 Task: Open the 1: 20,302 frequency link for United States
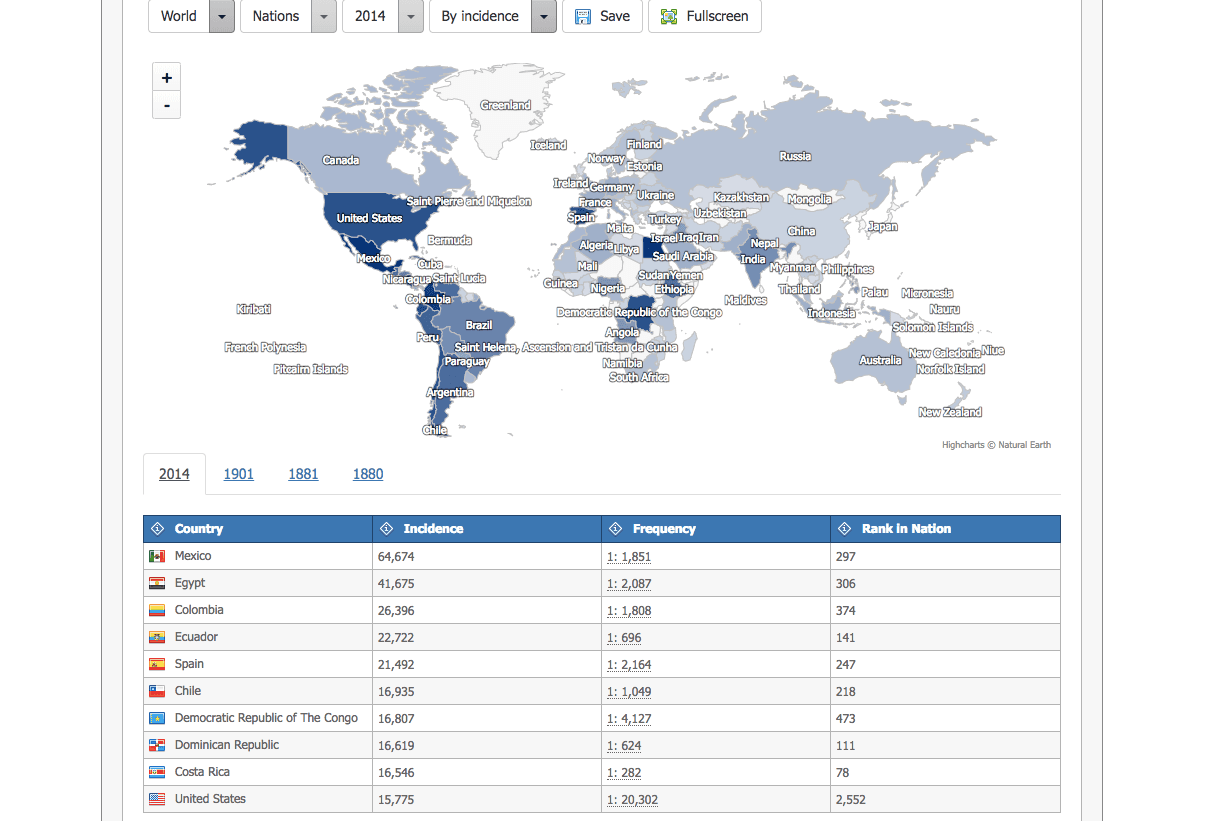click(x=632, y=799)
